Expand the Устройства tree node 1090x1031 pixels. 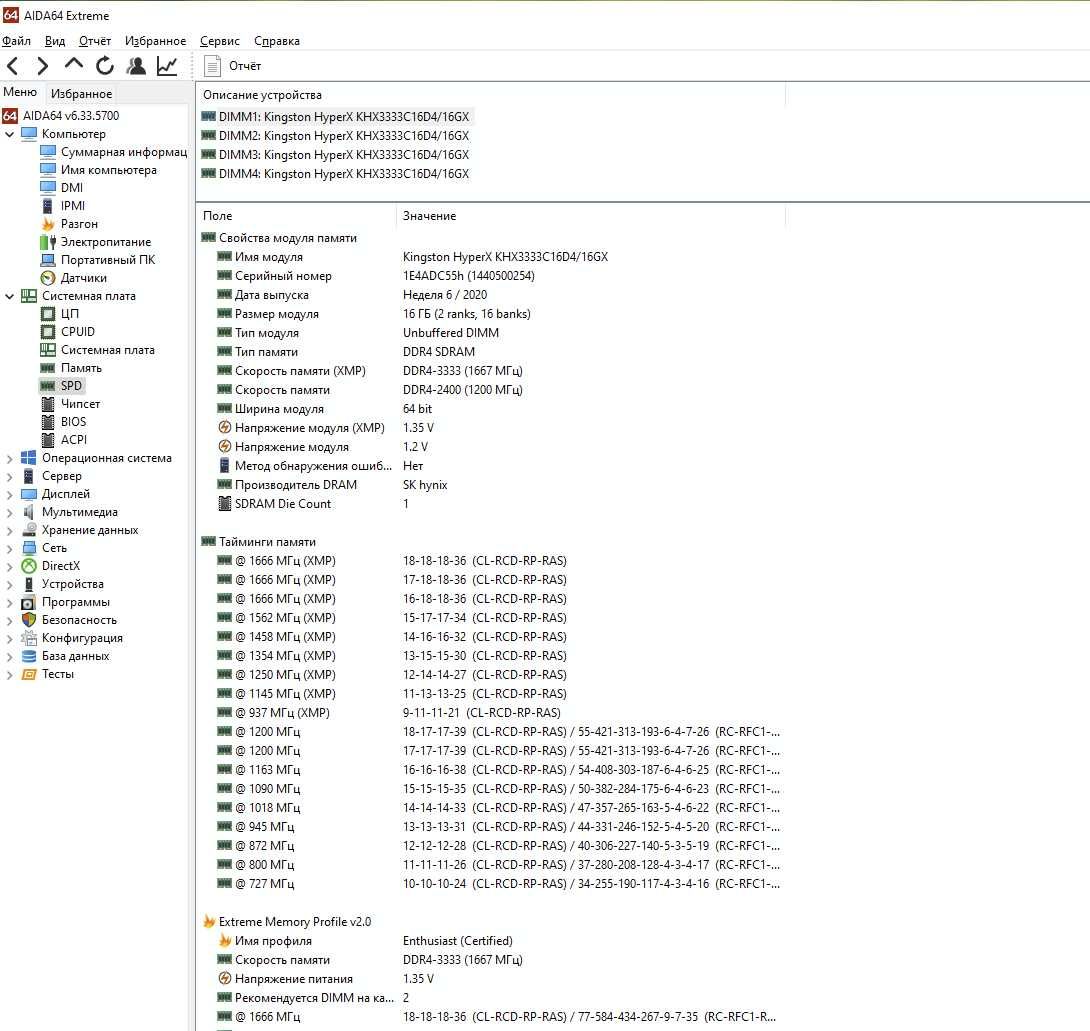10,585
